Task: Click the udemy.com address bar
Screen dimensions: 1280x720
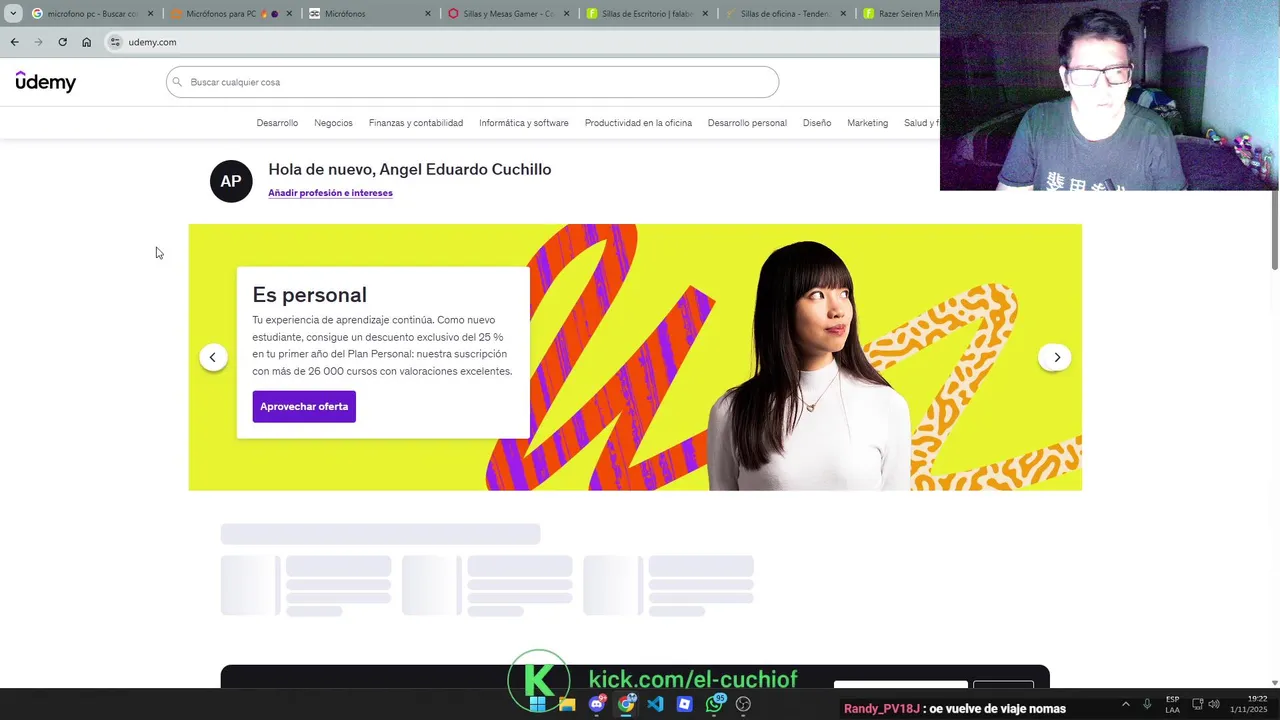Action: [x=520, y=42]
